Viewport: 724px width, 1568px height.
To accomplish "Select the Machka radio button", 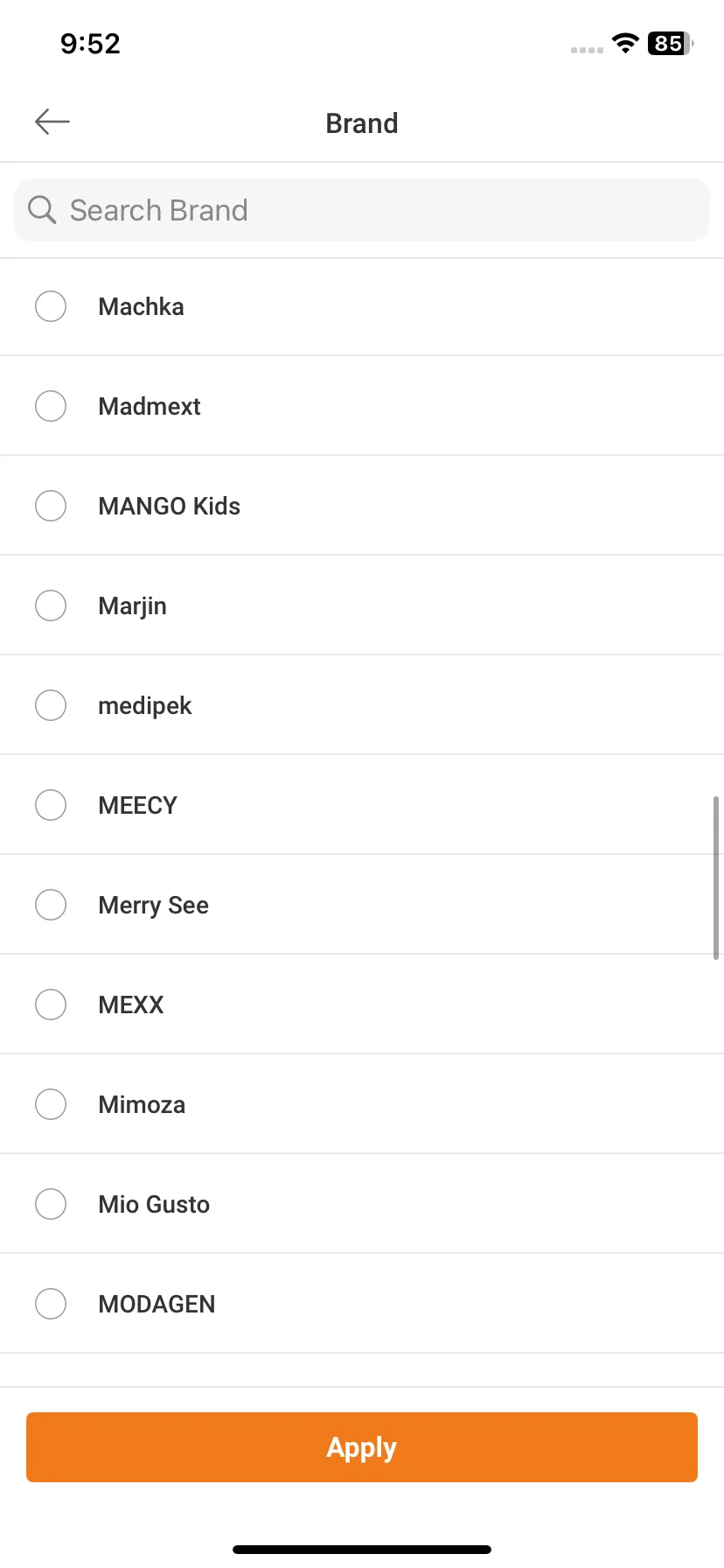I will pos(51,306).
